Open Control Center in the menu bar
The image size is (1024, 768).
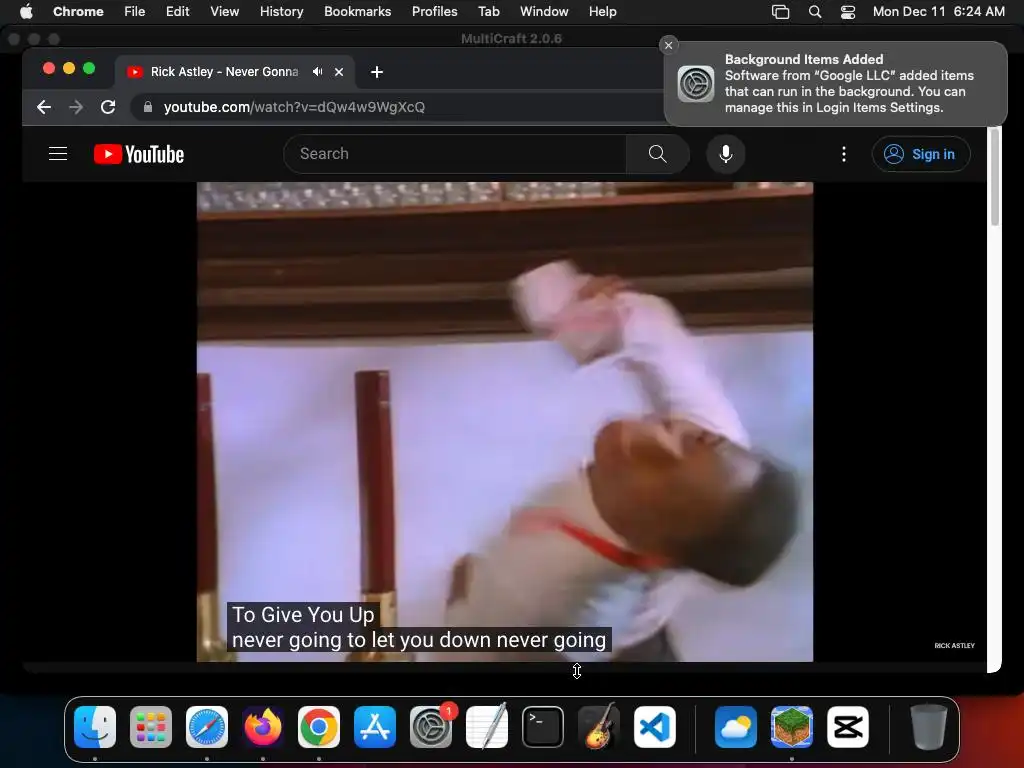click(x=848, y=11)
